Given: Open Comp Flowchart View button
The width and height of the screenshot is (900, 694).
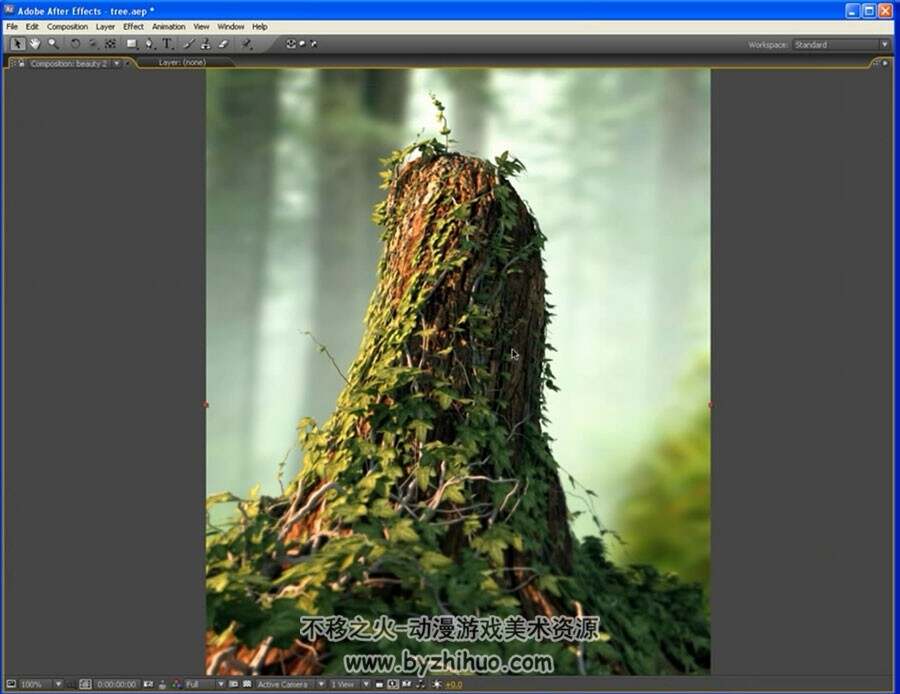Looking at the screenshot, I should 421,684.
